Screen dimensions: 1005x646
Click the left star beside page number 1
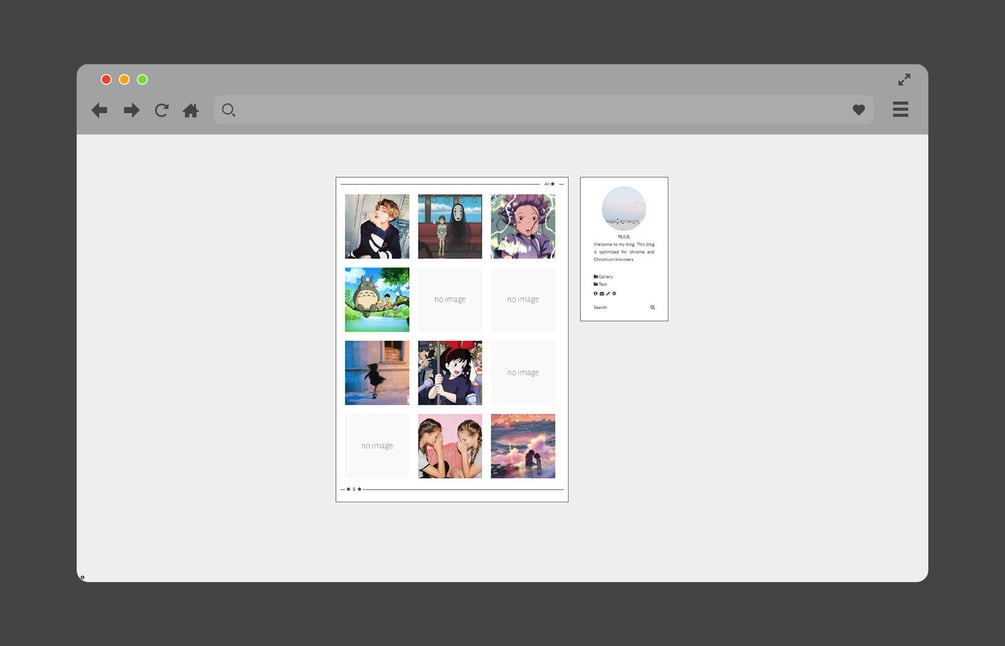pos(348,489)
